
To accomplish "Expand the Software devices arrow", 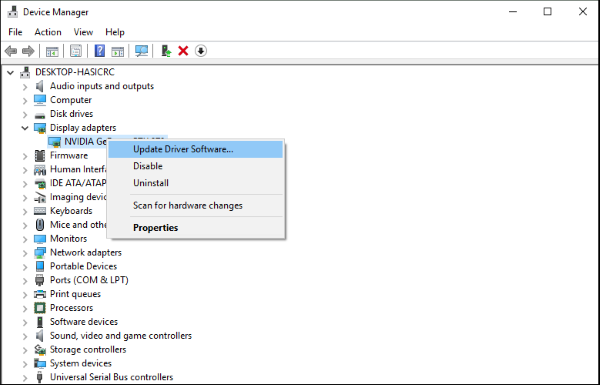I will 25,322.
